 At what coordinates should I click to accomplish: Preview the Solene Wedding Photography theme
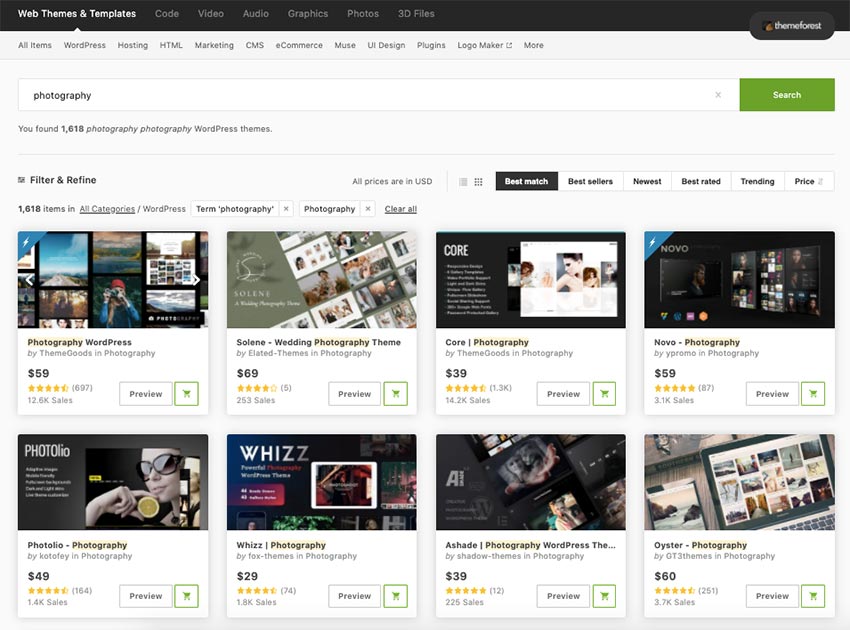(x=355, y=394)
